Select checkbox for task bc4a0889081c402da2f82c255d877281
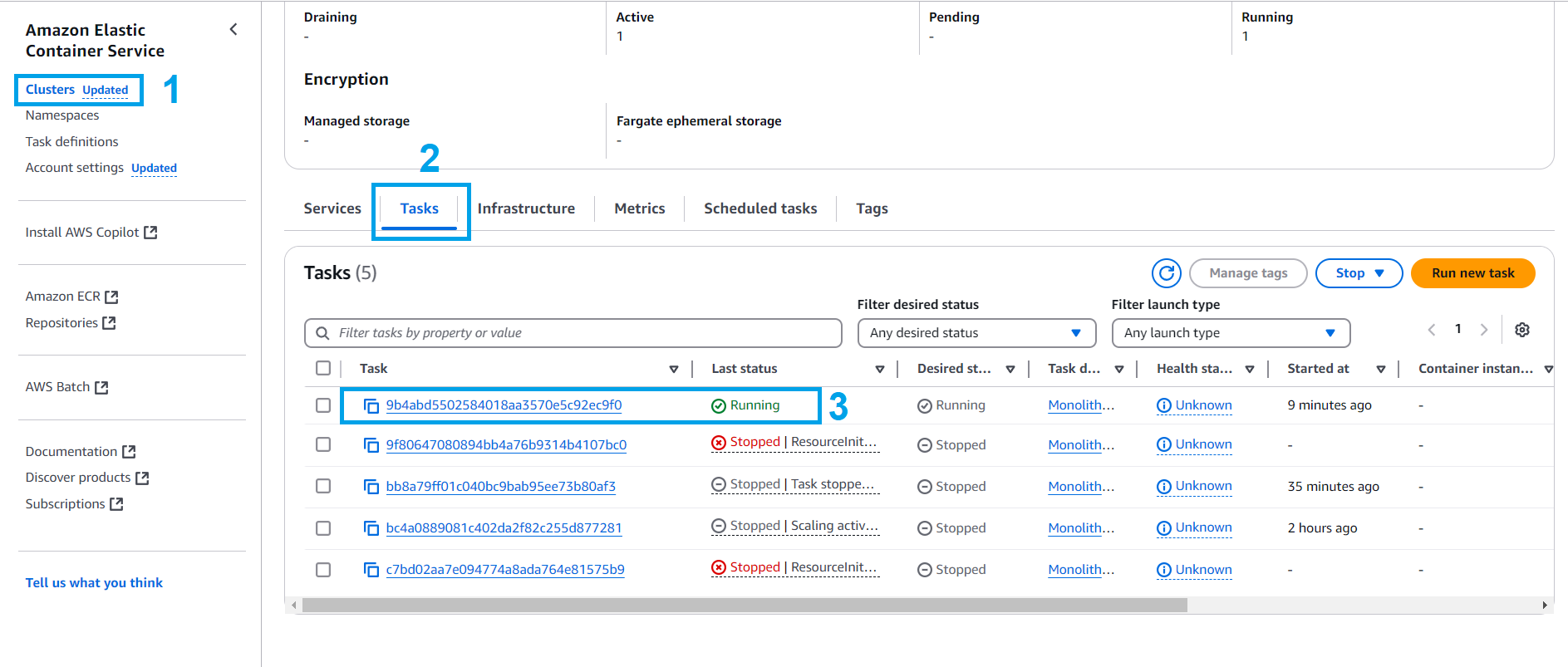The width and height of the screenshot is (1568, 667). (323, 528)
